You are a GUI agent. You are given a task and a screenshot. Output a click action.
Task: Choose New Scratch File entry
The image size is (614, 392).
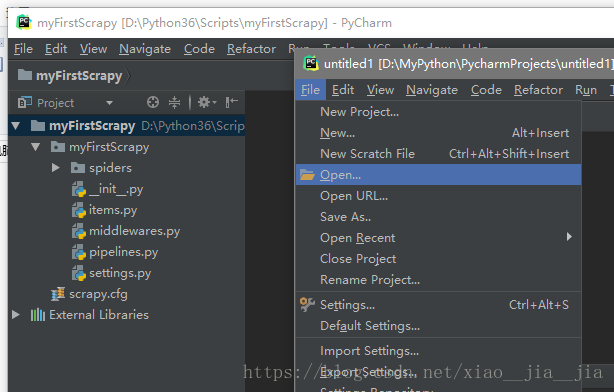point(438,154)
